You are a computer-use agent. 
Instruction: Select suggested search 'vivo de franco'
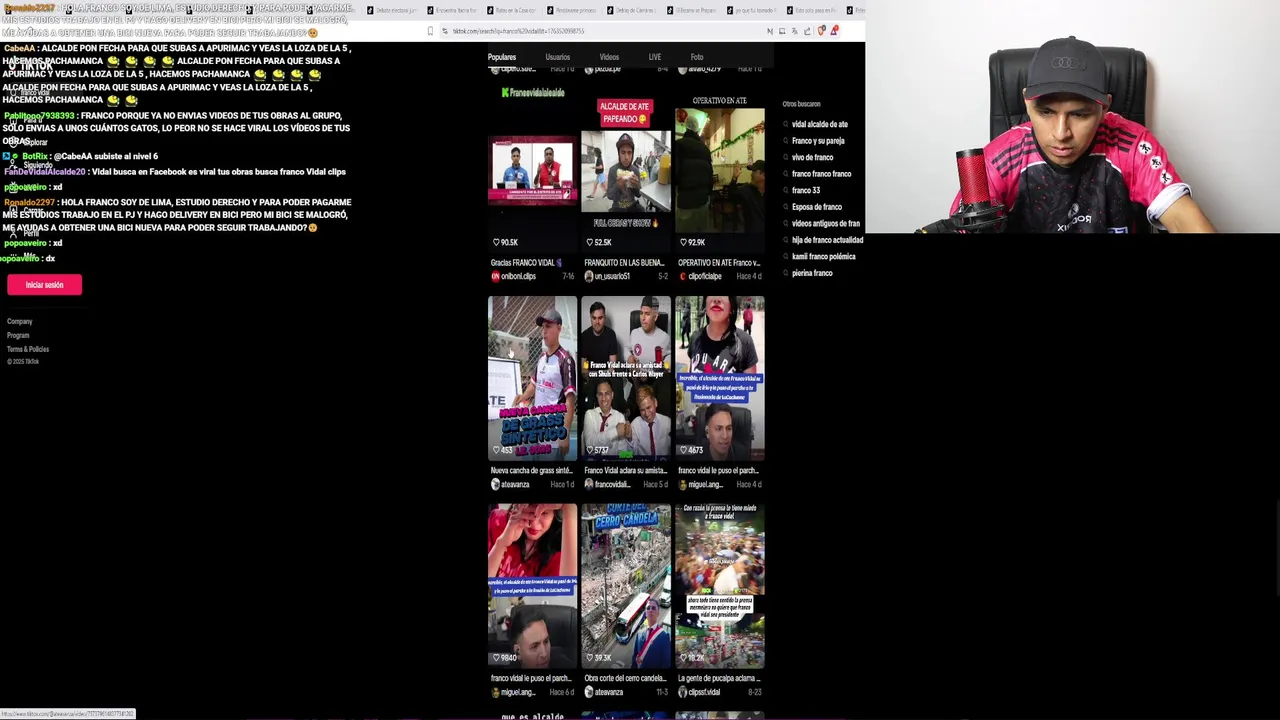(812, 157)
